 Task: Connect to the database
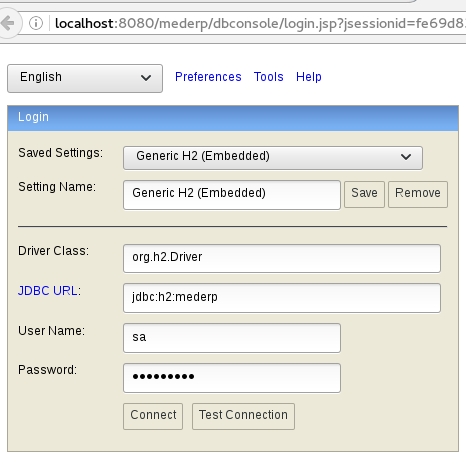click(x=153, y=416)
